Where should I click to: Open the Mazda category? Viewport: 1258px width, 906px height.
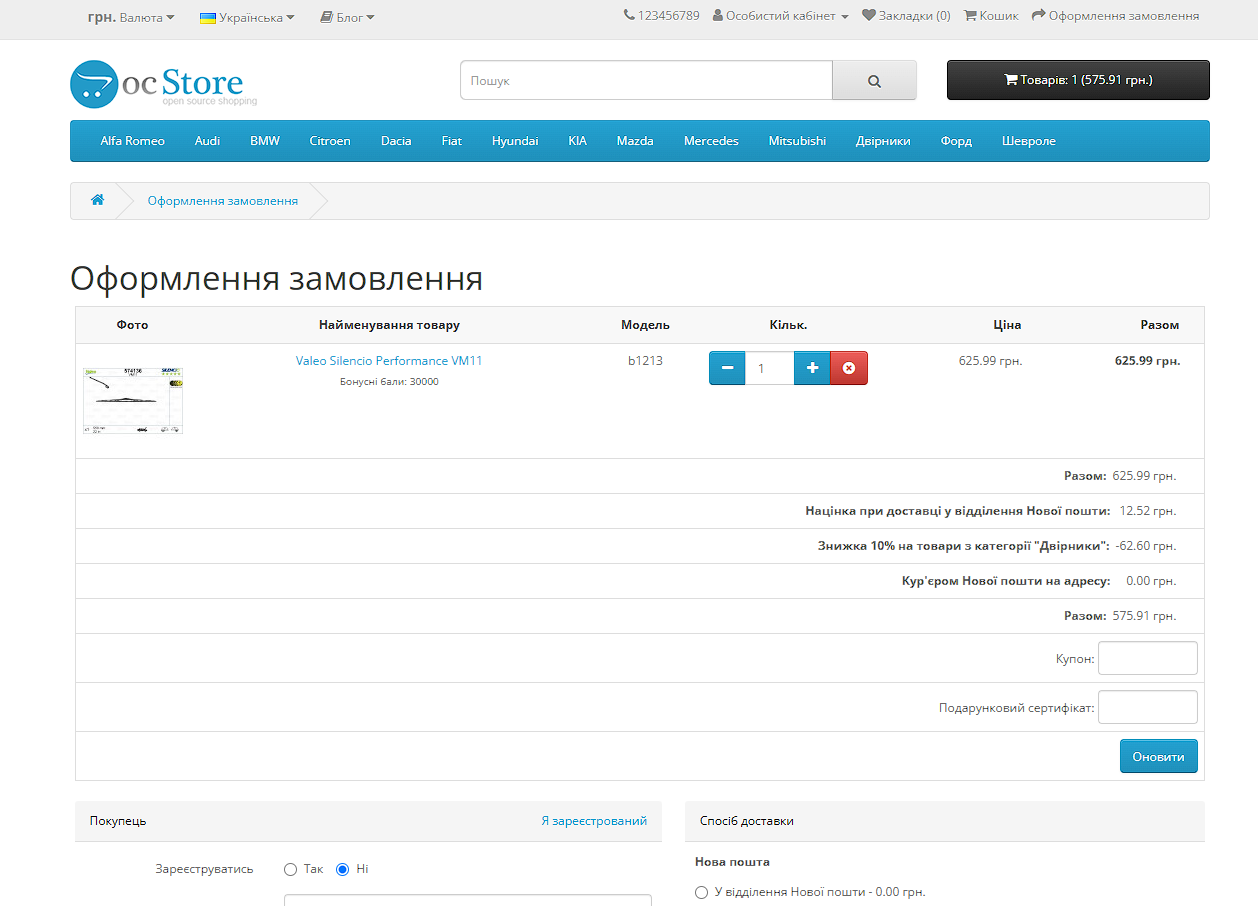coord(635,141)
